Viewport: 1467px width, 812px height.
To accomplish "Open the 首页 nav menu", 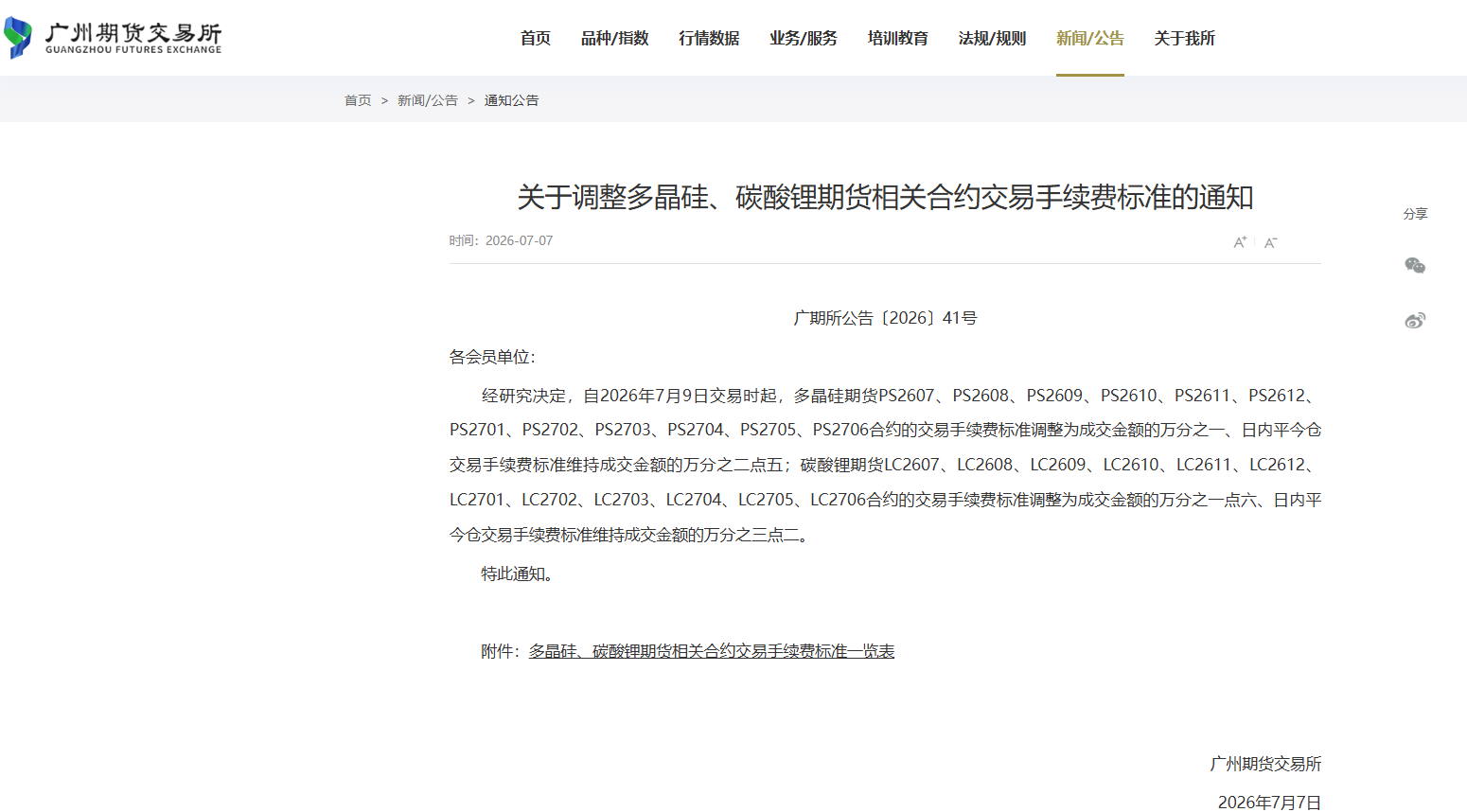I will (536, 38).
